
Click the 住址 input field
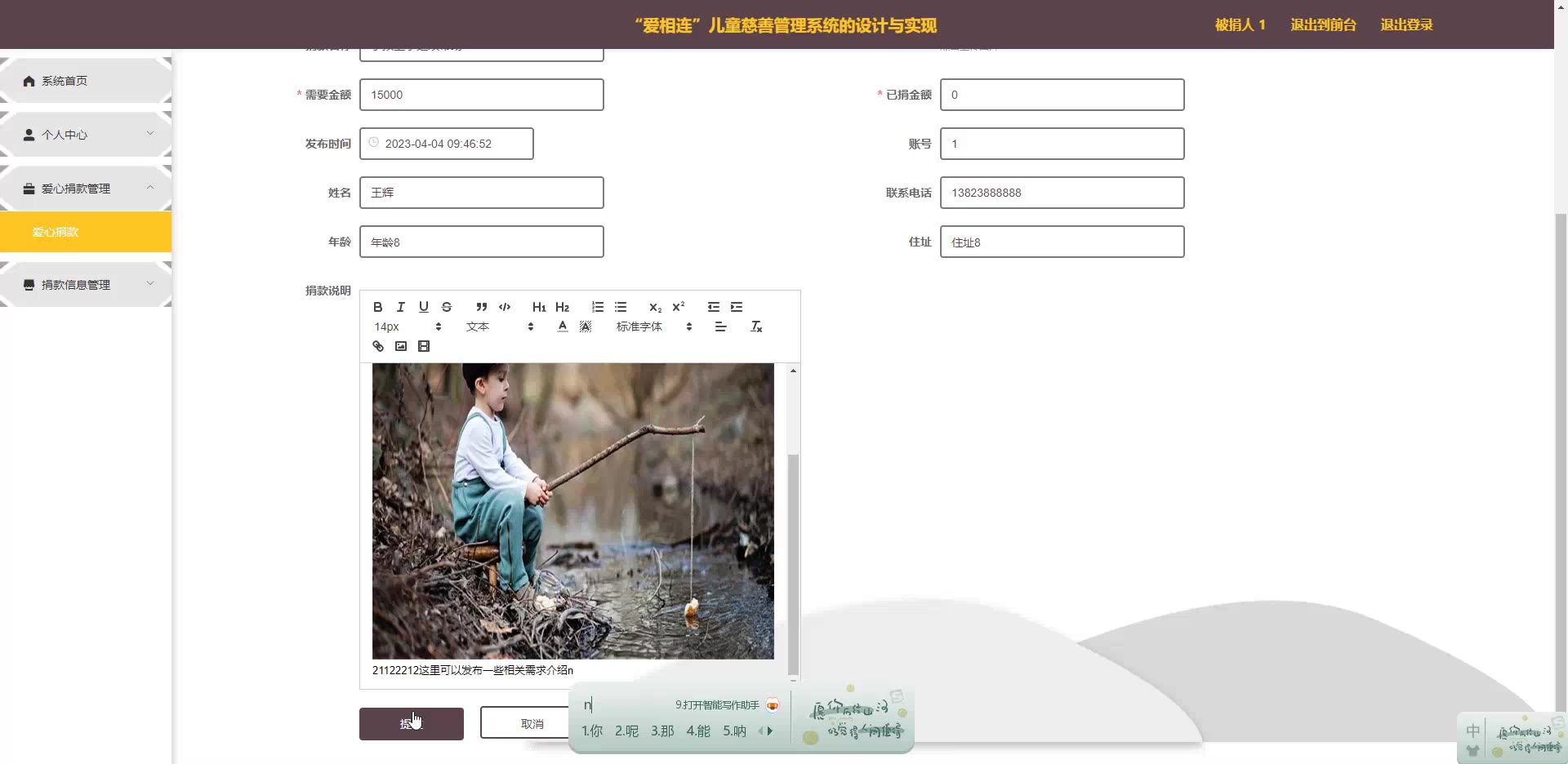pos(1062,242)
